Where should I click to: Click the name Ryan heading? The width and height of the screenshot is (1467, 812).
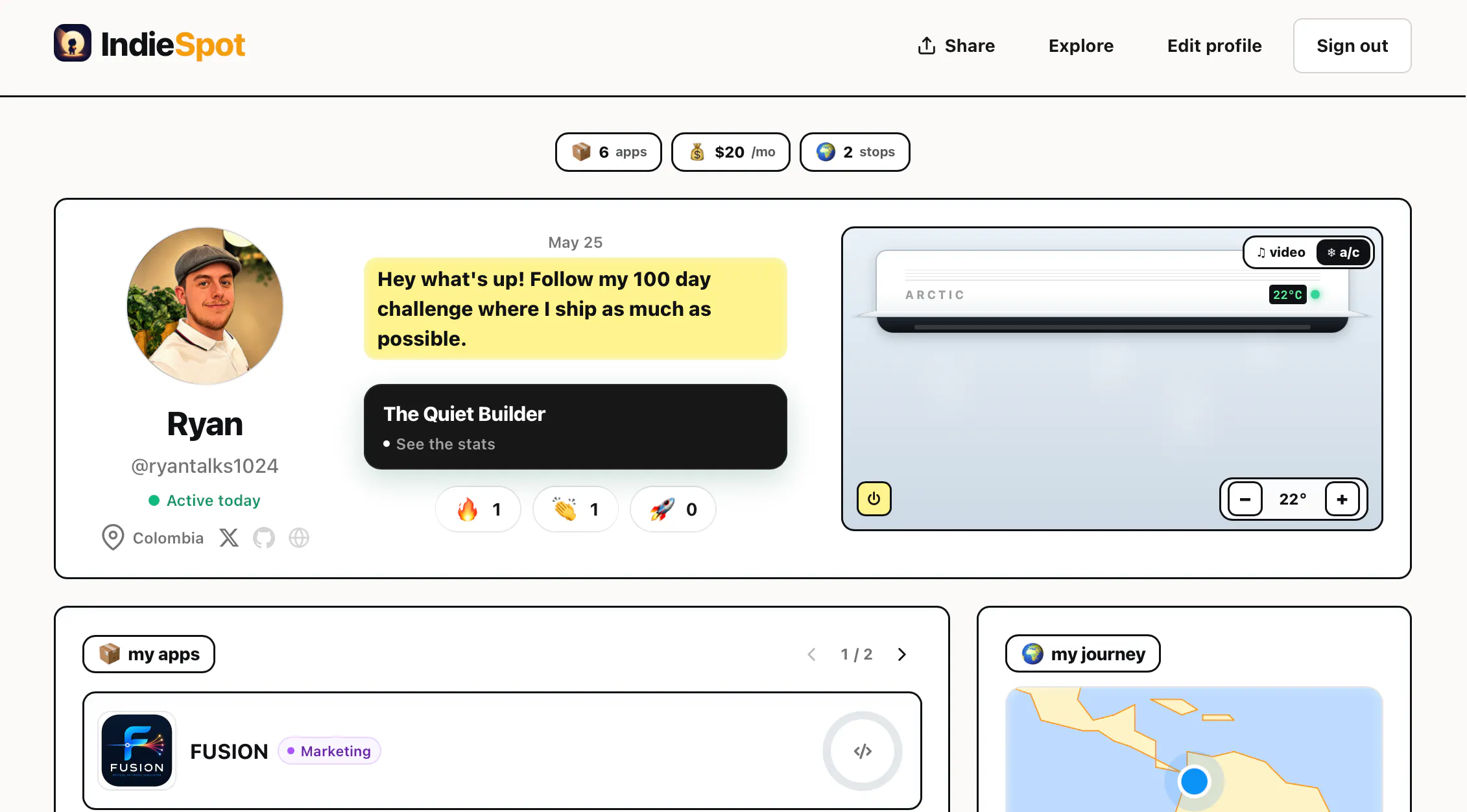tap(205, 424)
